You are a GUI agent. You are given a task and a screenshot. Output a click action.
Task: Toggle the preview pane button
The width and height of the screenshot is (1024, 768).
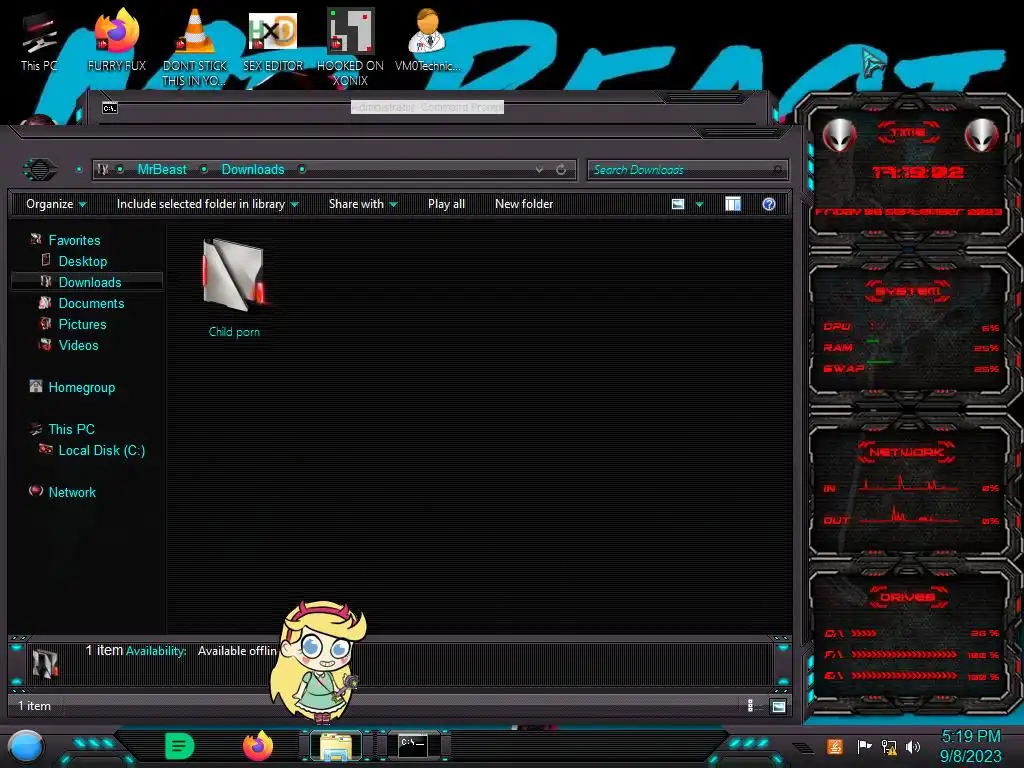[733, 204]
